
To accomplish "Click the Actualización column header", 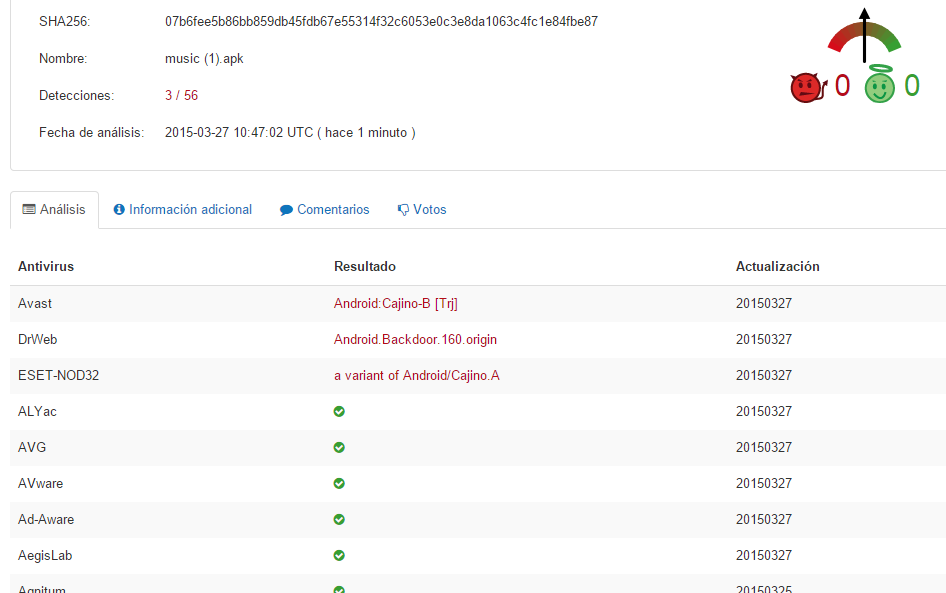I will pos(777,266).
